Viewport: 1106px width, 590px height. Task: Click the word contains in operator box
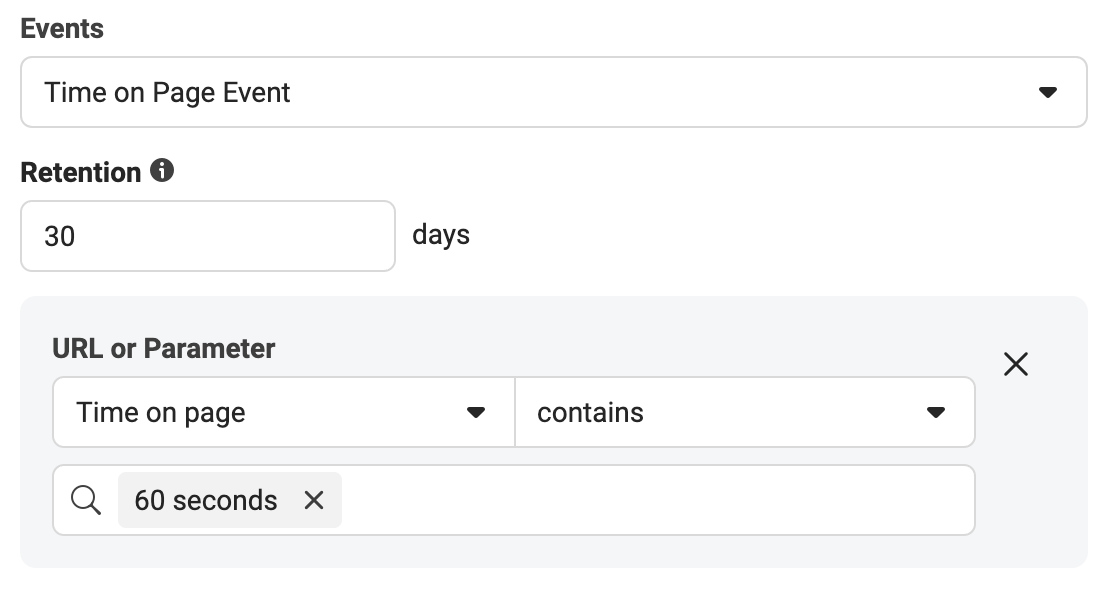tap(590, 413)
